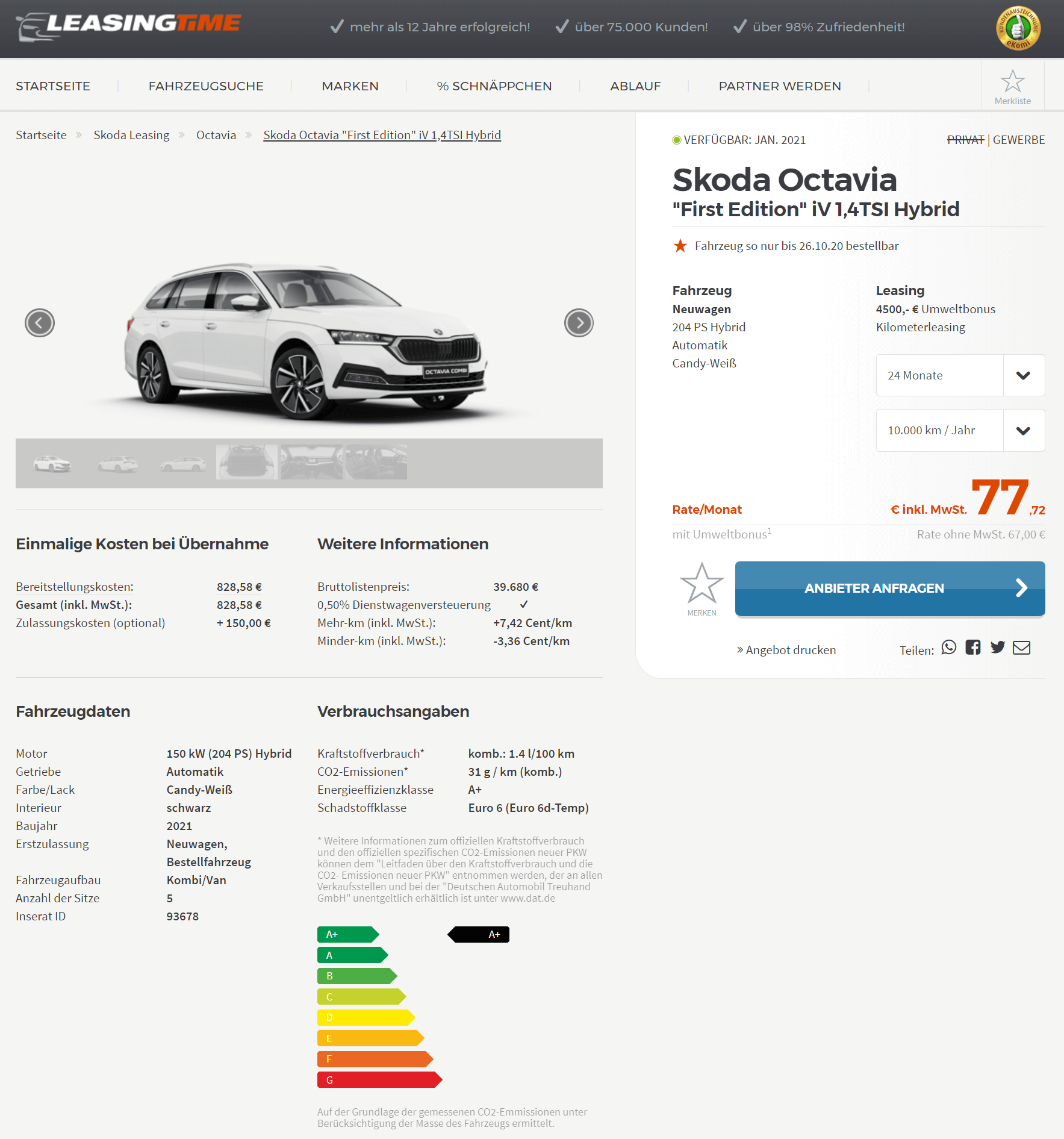Show next car image arrow
1064x1139 pixels.
tap(579, 323)
